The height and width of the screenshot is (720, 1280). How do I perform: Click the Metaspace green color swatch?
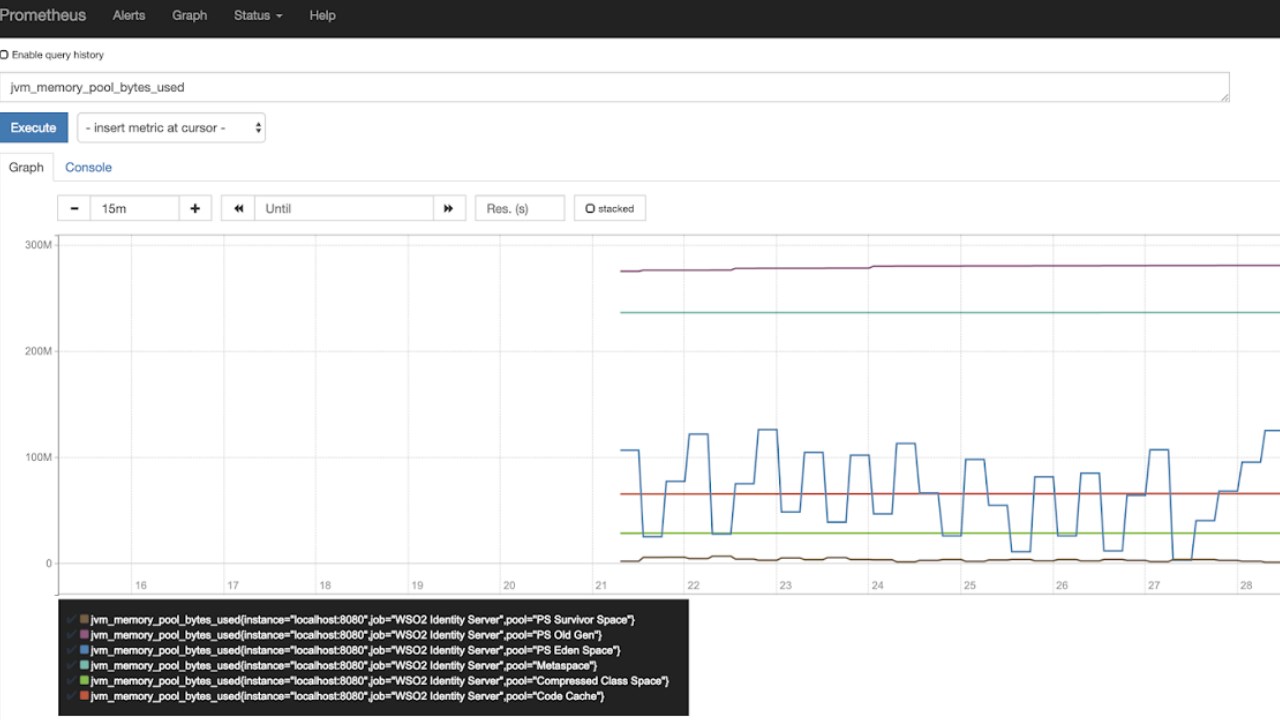click(85, 665)
